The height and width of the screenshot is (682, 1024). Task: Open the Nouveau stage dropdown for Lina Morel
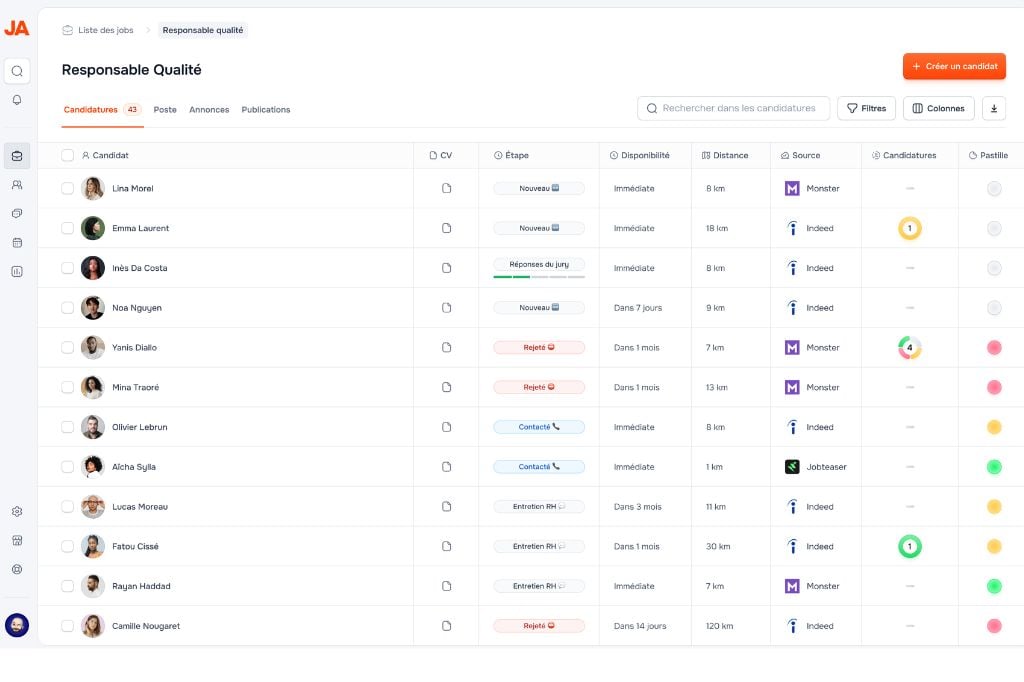click(x=538, y=188)
